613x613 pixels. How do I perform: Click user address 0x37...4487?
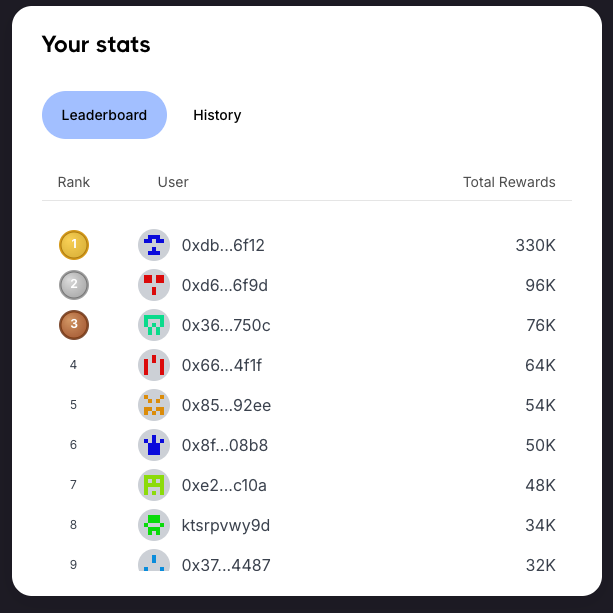(226, 565)
